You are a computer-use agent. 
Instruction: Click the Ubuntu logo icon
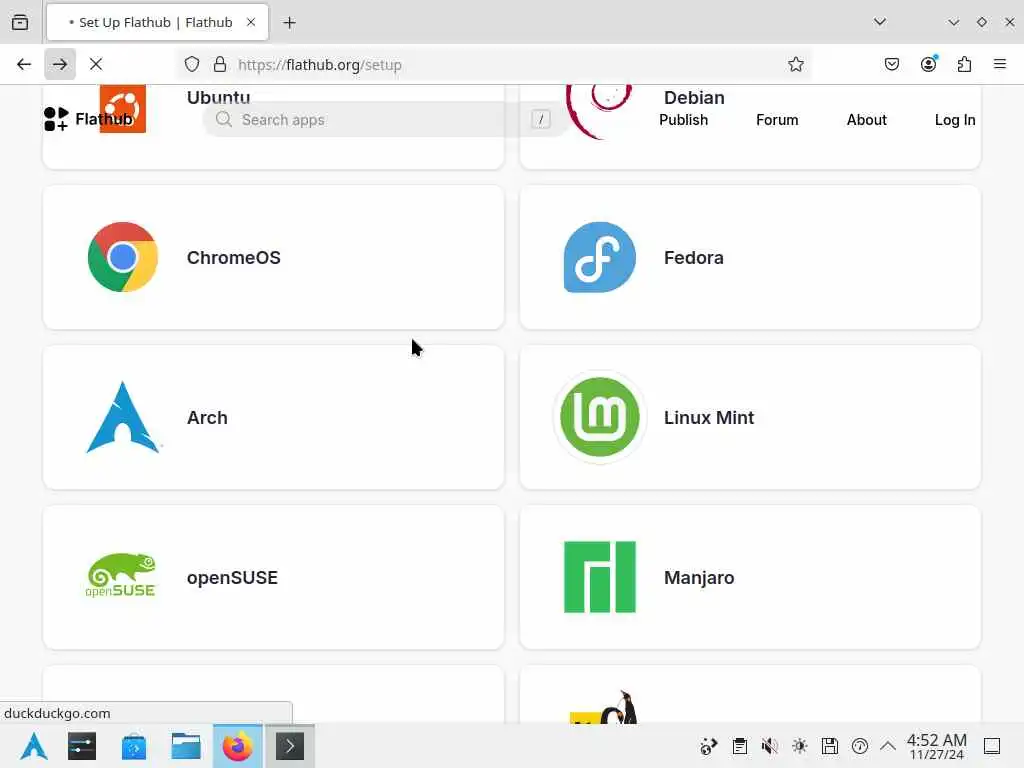coord(123,108)
